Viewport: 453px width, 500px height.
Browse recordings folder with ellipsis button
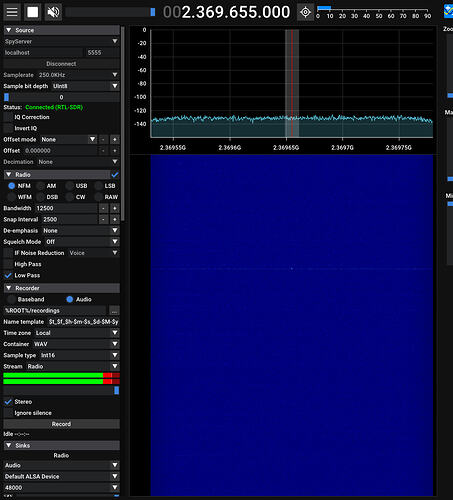point(114,311)
